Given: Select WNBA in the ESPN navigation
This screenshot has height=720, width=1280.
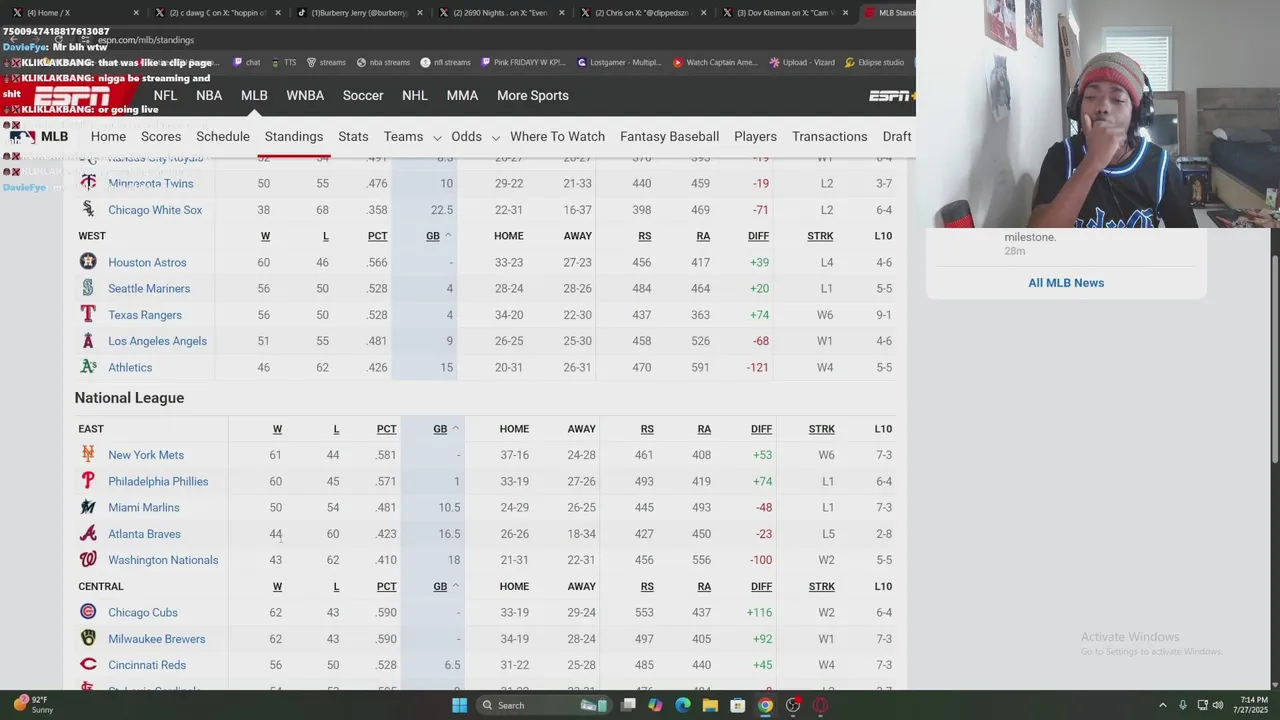Looking at the screenshot, I should pos(305,95).
